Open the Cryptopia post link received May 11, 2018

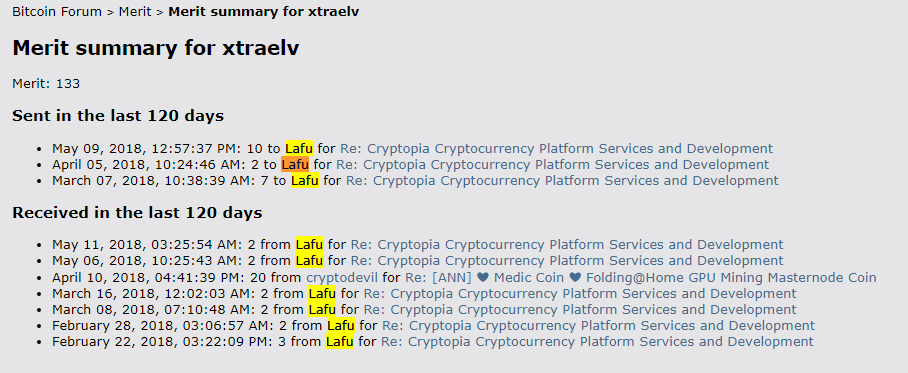tap(567, 244)
